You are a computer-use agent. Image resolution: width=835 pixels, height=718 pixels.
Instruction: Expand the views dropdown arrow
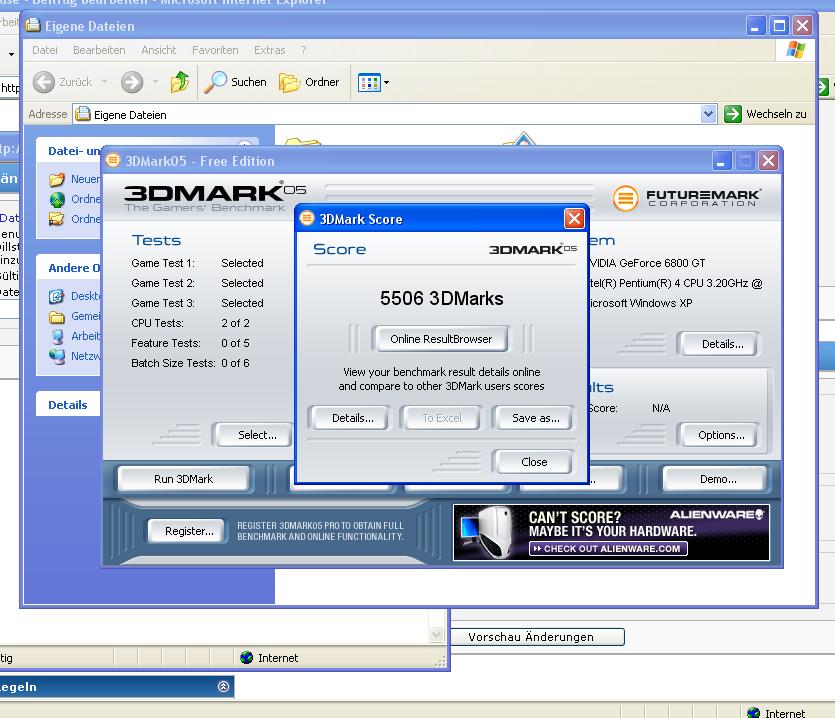click(387, 83)
